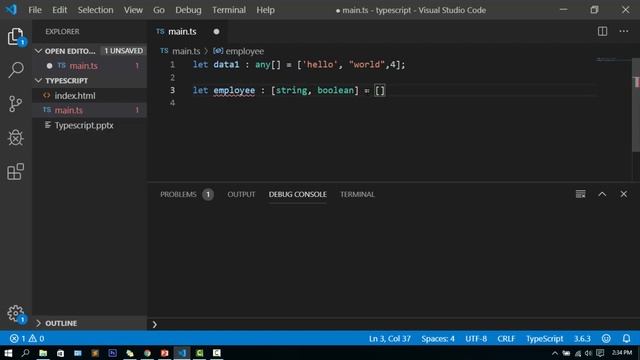Open File Explorer from the taskbar
Image resolution: width=640 pixels, height=360 pixels.
(43, 353)
